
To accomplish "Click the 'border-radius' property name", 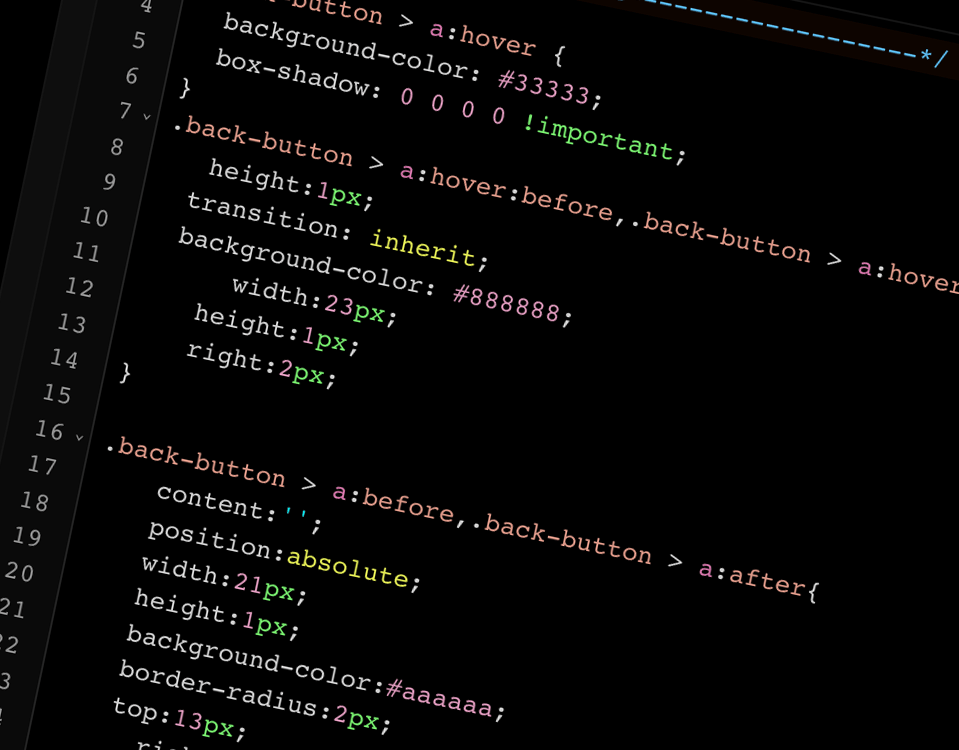I will (218, 687).
